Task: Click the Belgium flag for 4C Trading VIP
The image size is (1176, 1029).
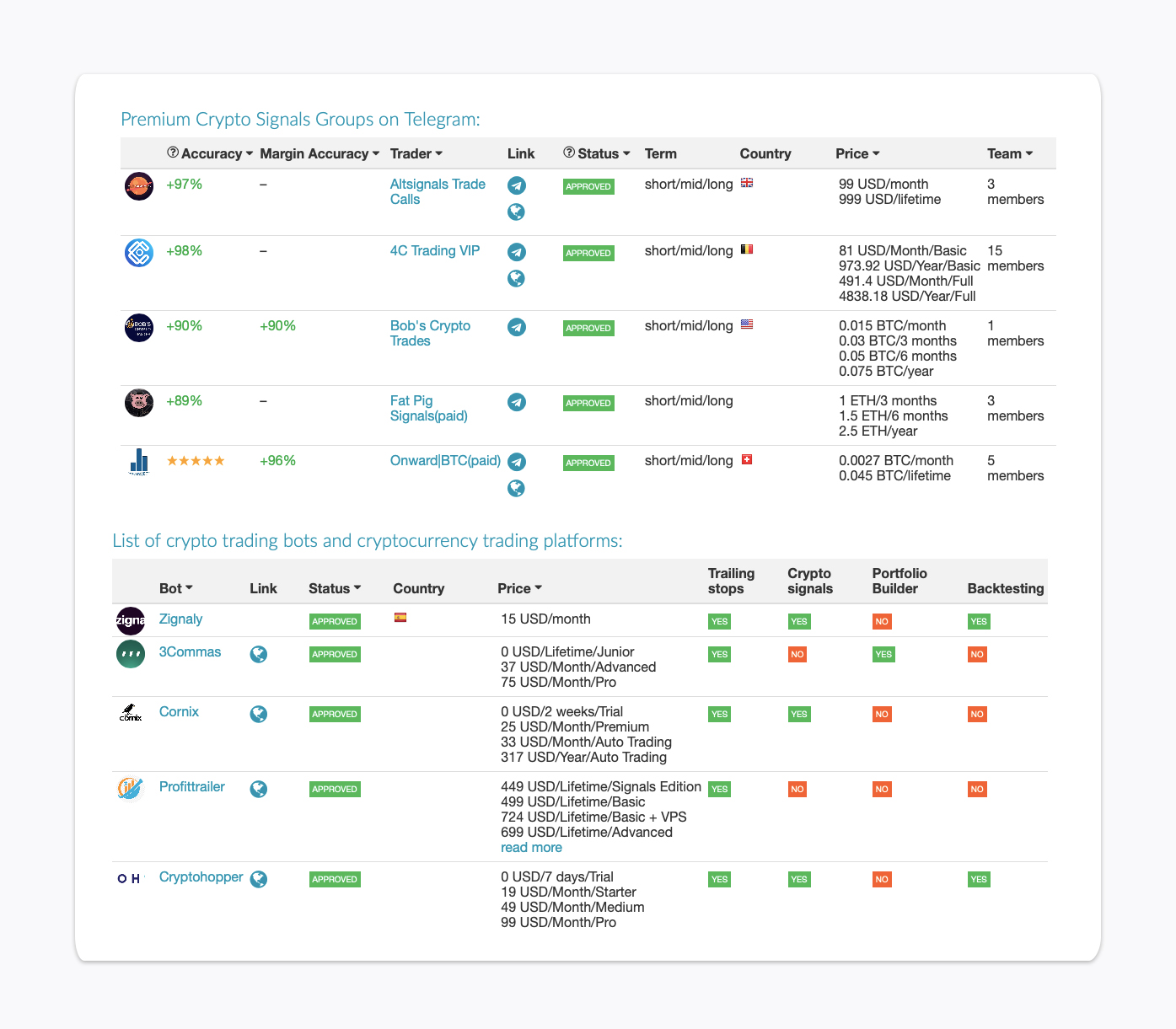Action: (747, 249)
